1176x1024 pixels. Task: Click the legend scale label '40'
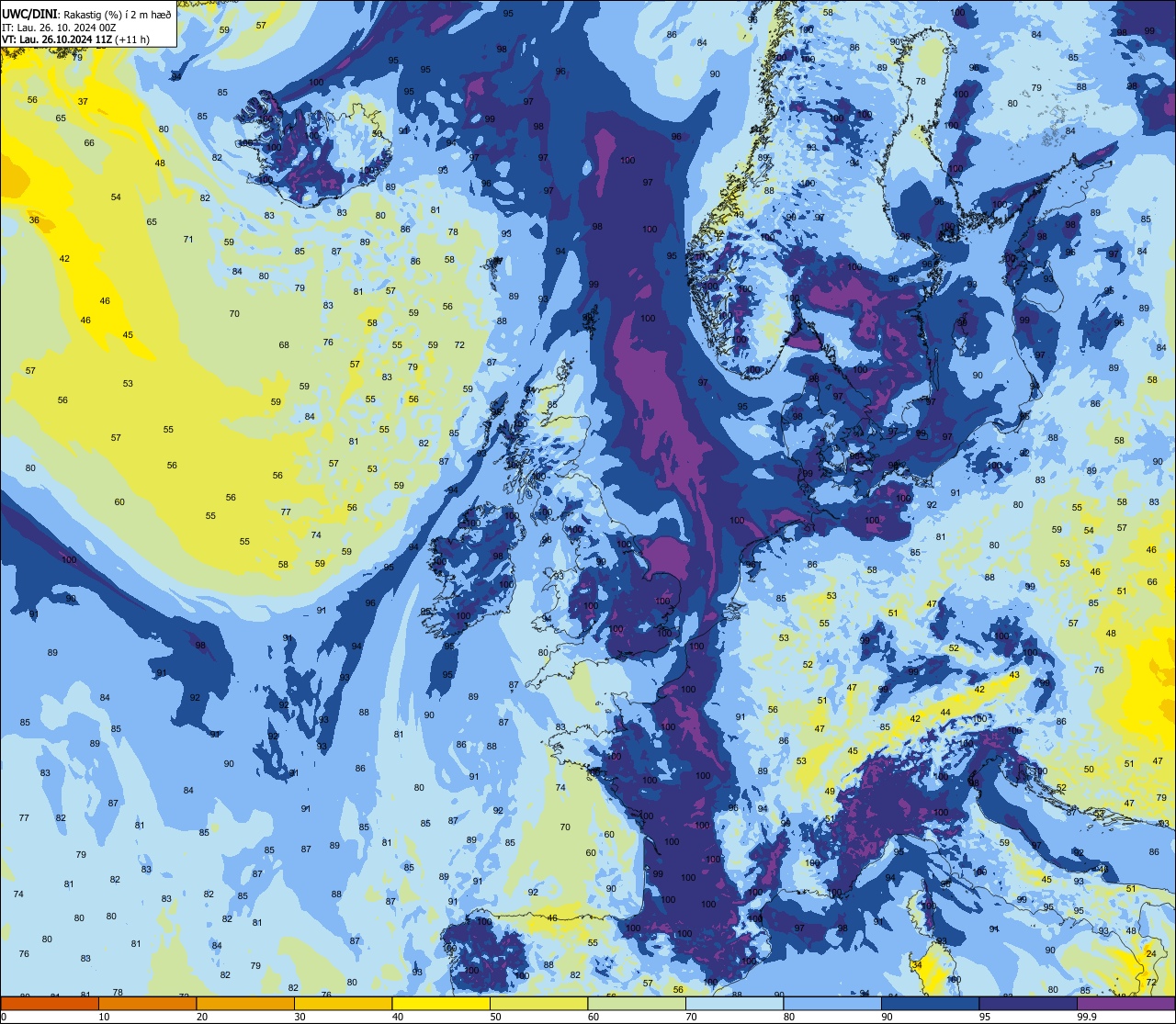[398, 1018]
